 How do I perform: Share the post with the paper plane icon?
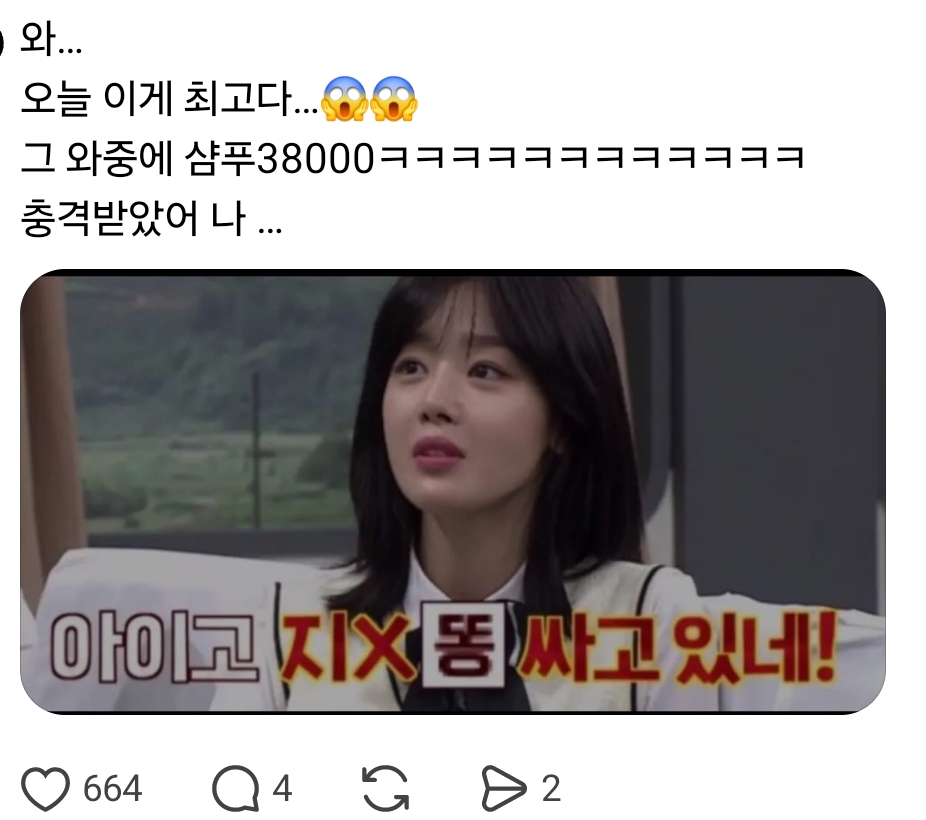503,788
